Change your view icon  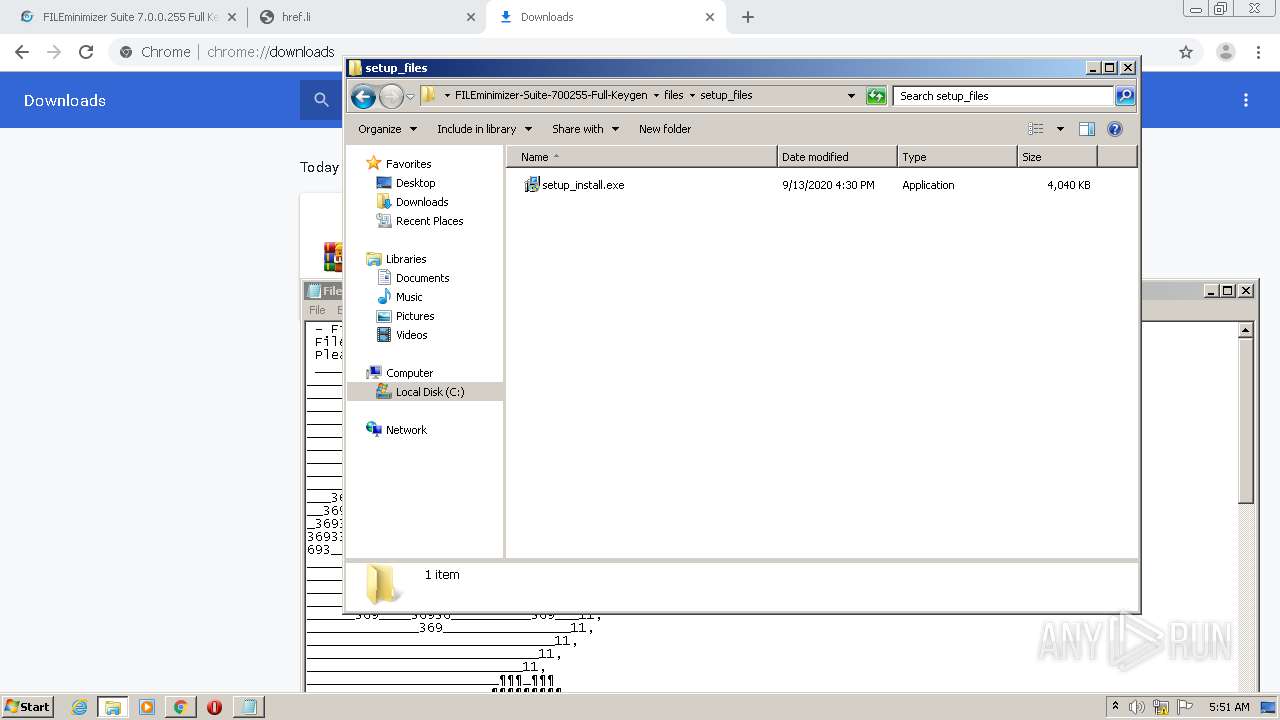pos(1036,129)
